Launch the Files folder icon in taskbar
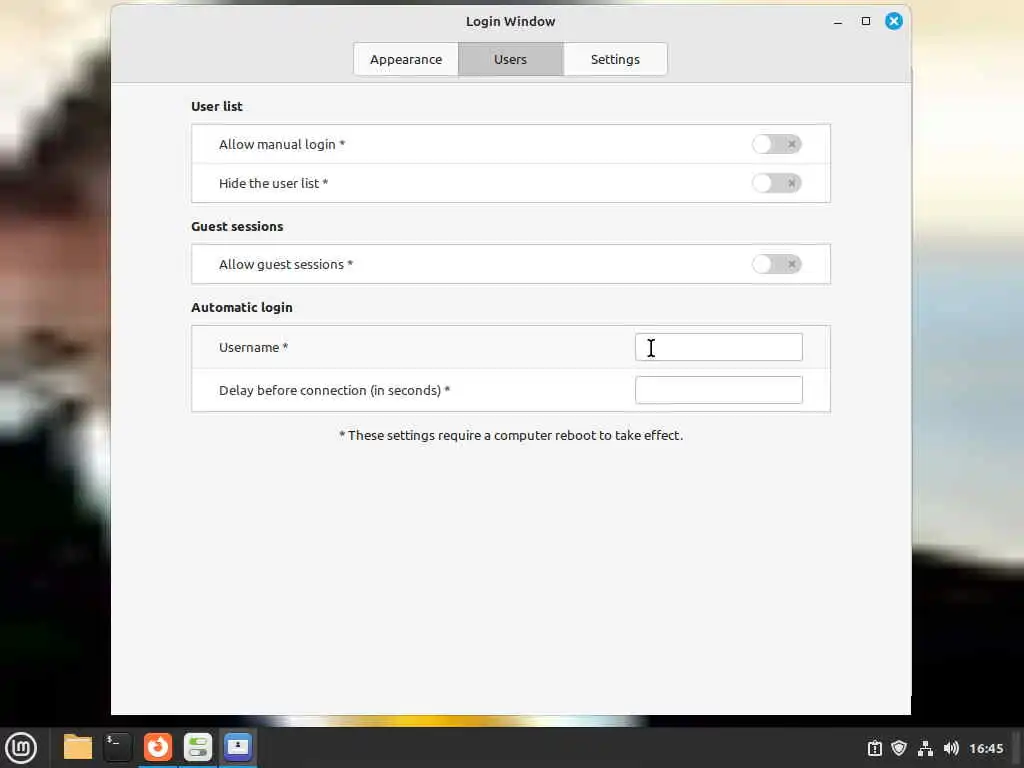The height and width of the screenshot is (768, 1024). 78,747
